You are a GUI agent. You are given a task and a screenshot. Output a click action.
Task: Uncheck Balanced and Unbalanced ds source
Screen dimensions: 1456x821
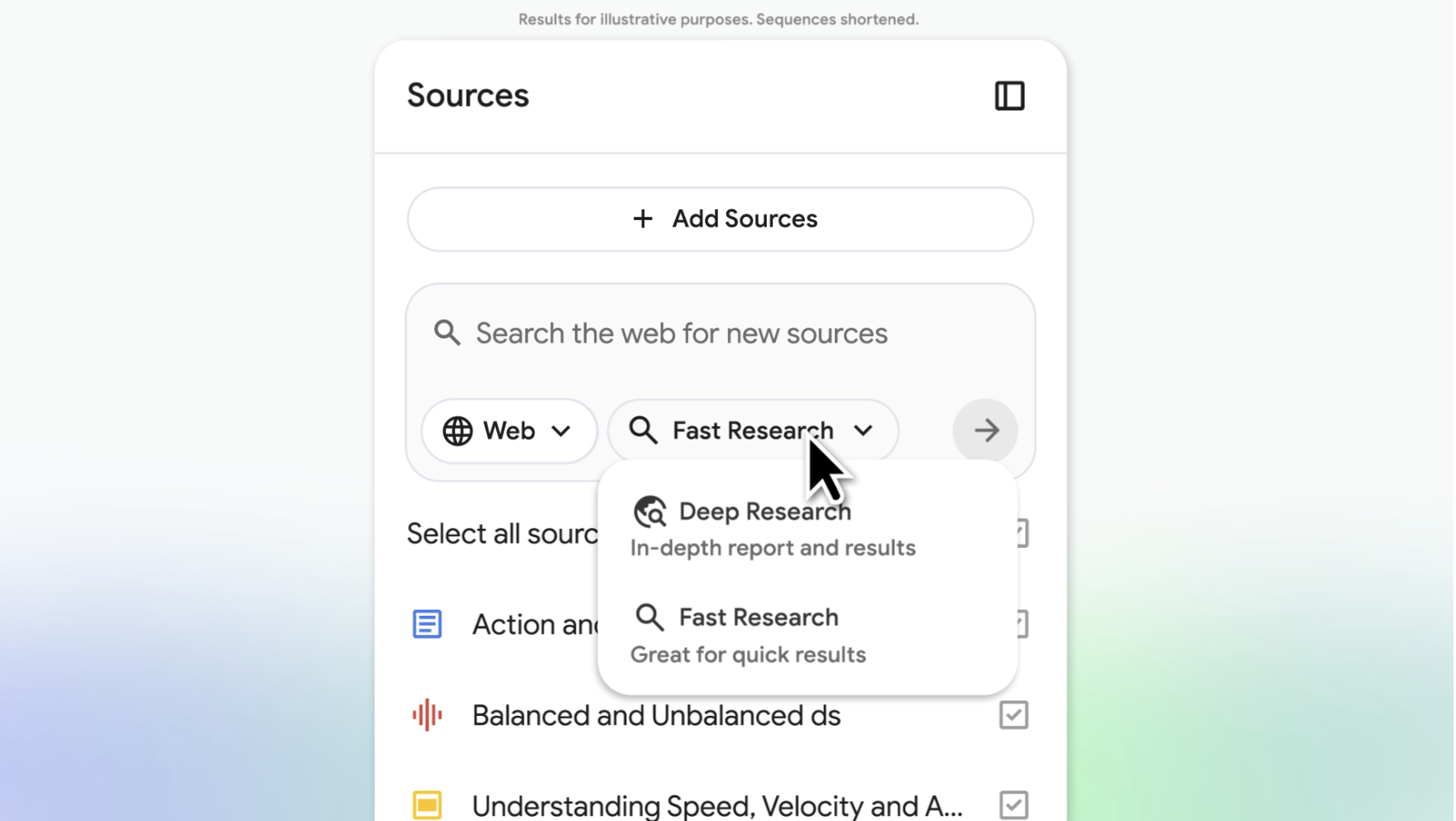pyautogui.click(x=1013, y=715)
